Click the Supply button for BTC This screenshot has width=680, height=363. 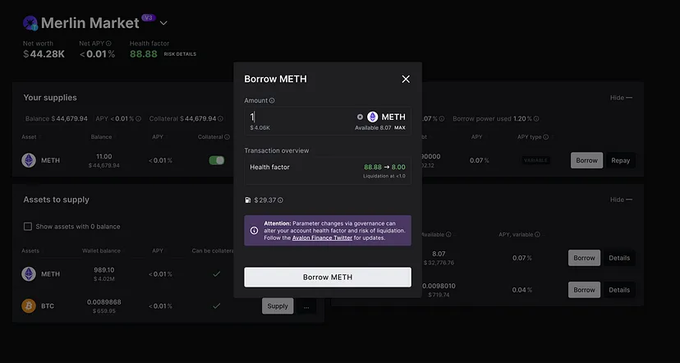[x=278, y=306]
